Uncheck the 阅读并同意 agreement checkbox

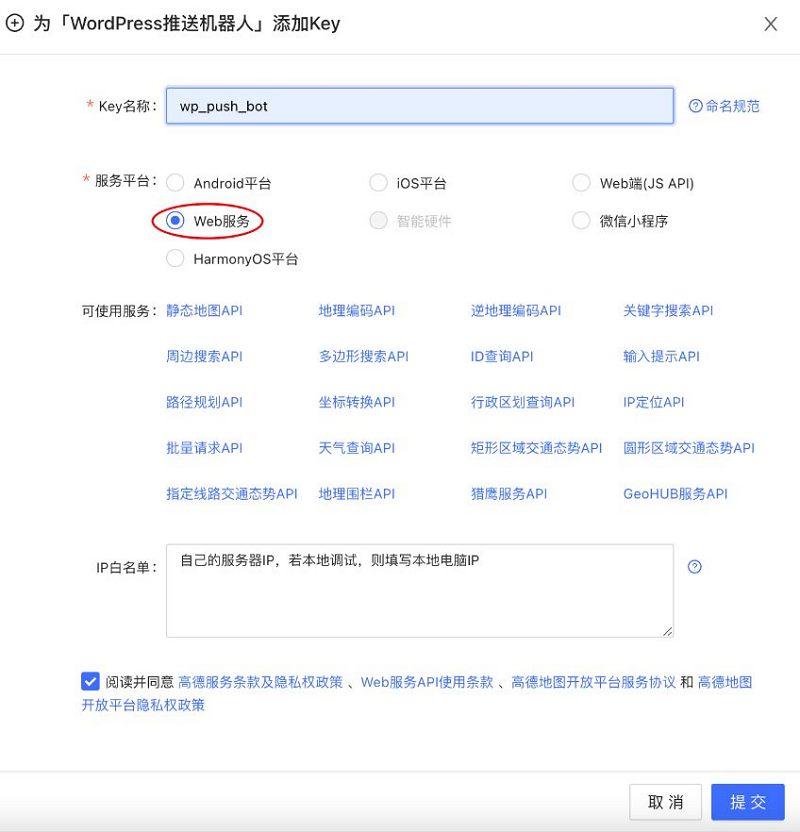90,681
